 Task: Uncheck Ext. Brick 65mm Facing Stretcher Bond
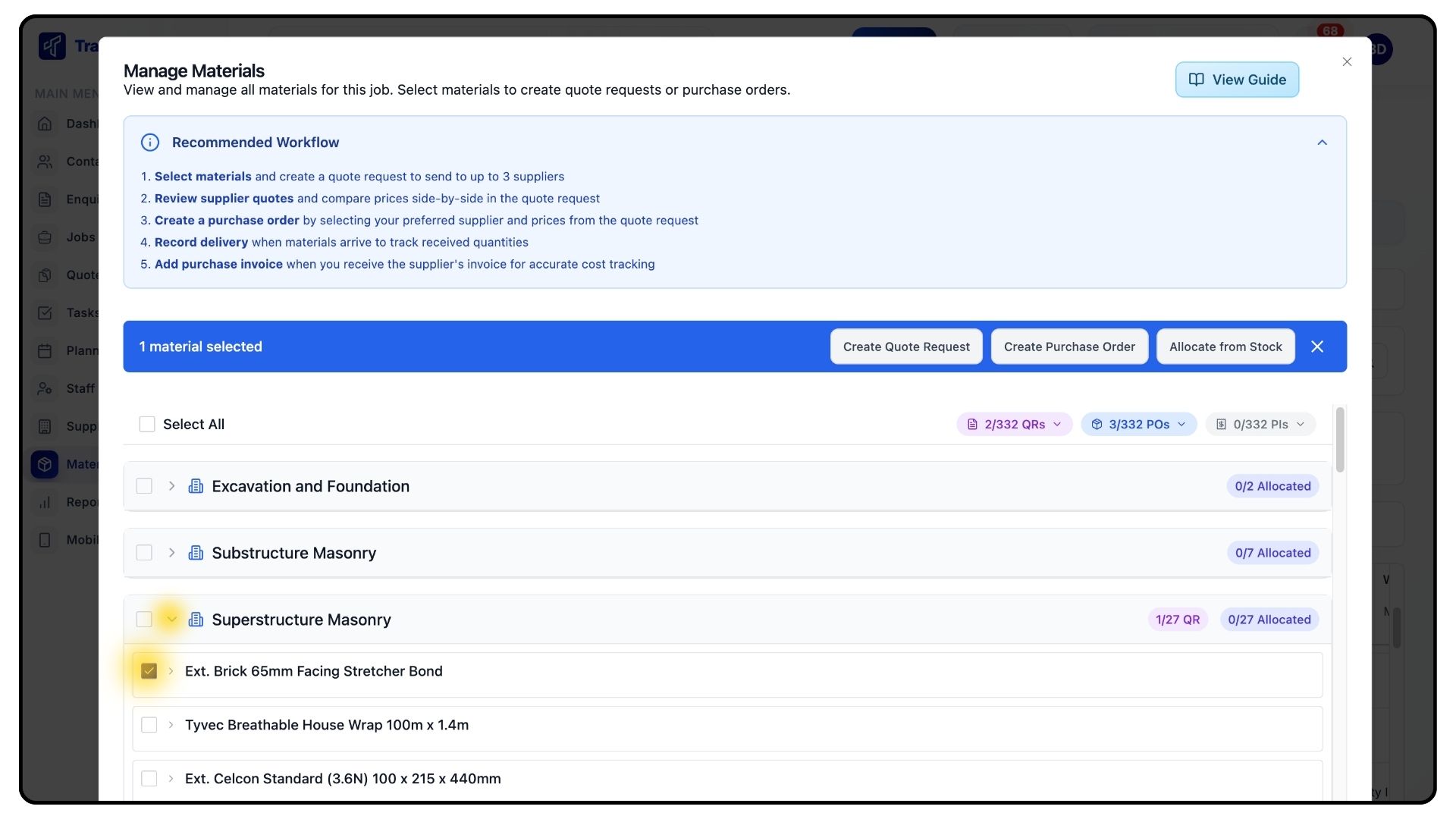[149, 671]
